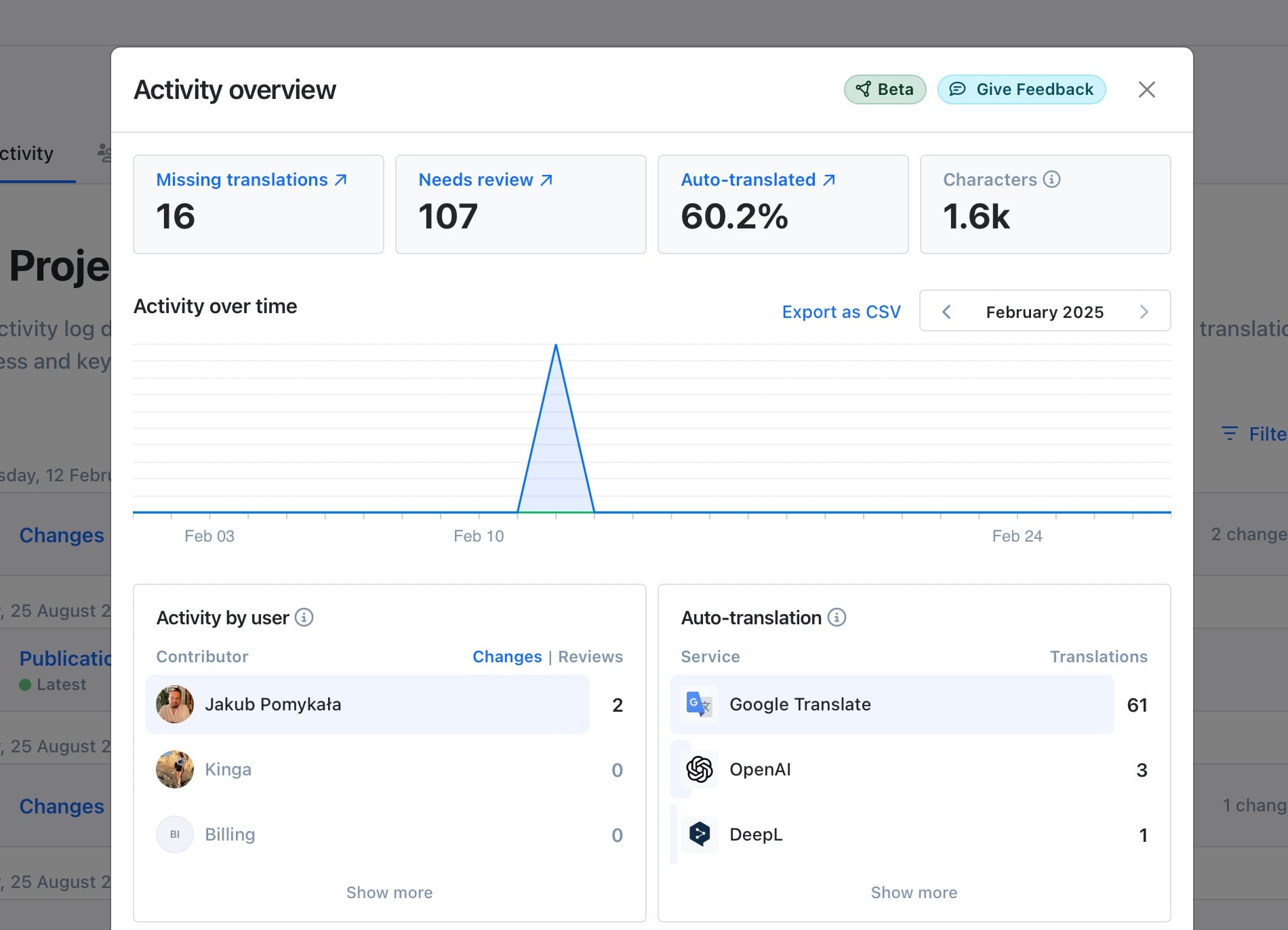This screenshot has width=1288, height=930.
Task: Click the OpenAI logo icon
Action: (x=699, y=769)
